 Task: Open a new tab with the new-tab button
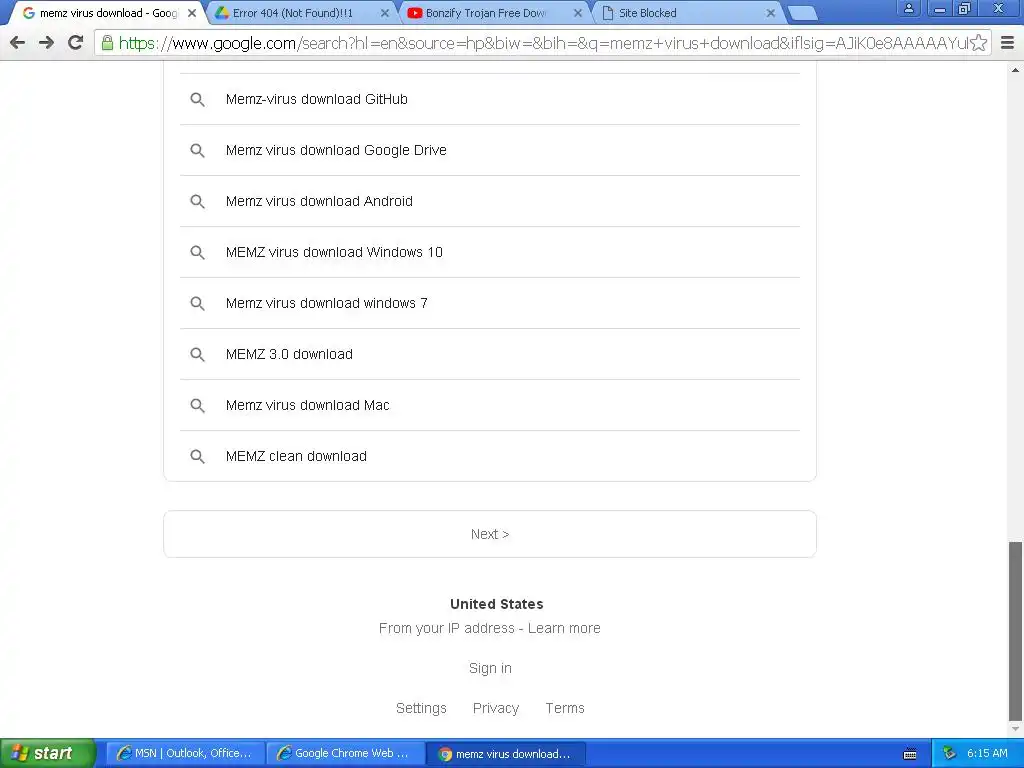(x=803, y=13)
